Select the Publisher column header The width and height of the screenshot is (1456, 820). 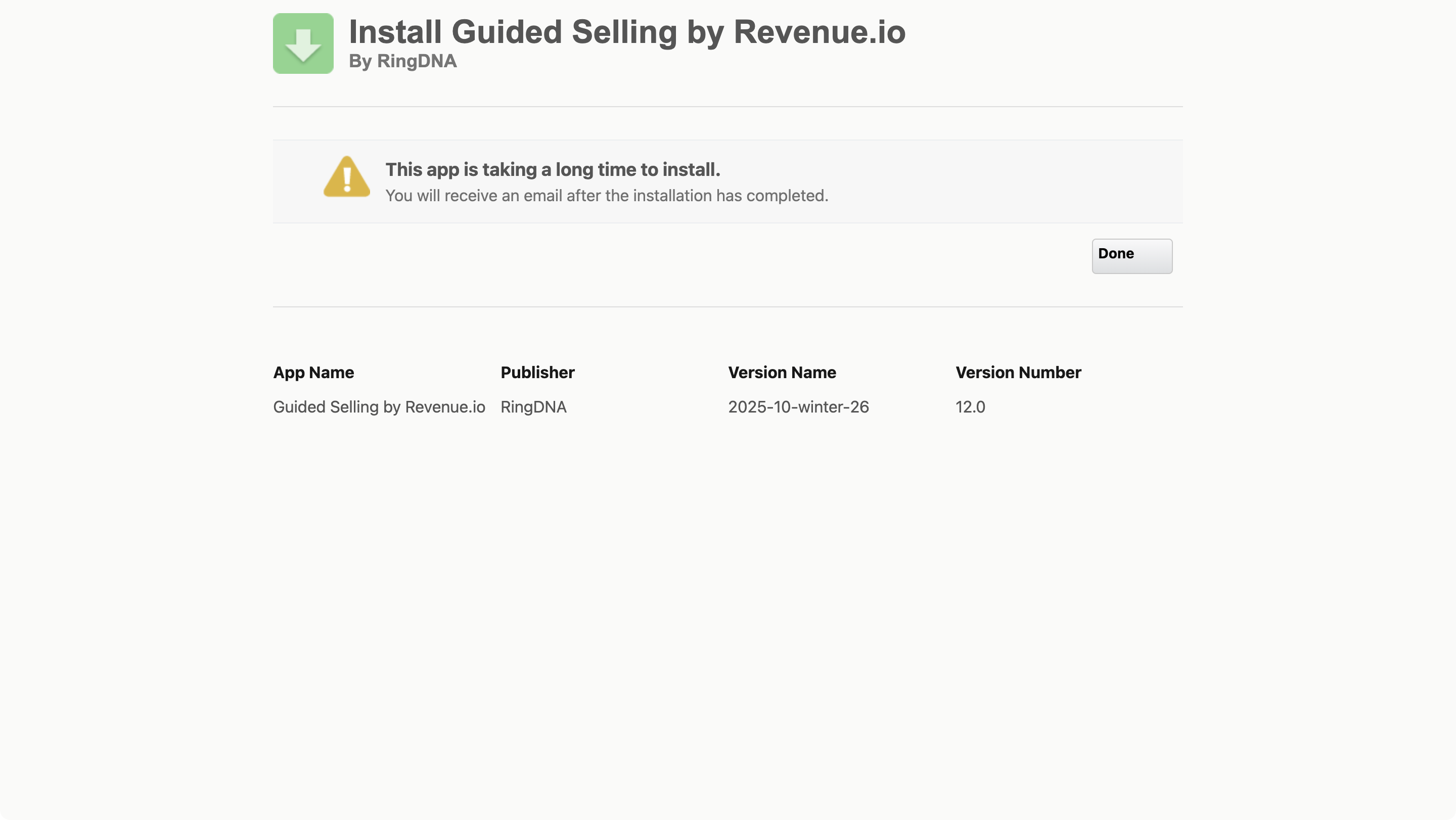pos(537,373)
